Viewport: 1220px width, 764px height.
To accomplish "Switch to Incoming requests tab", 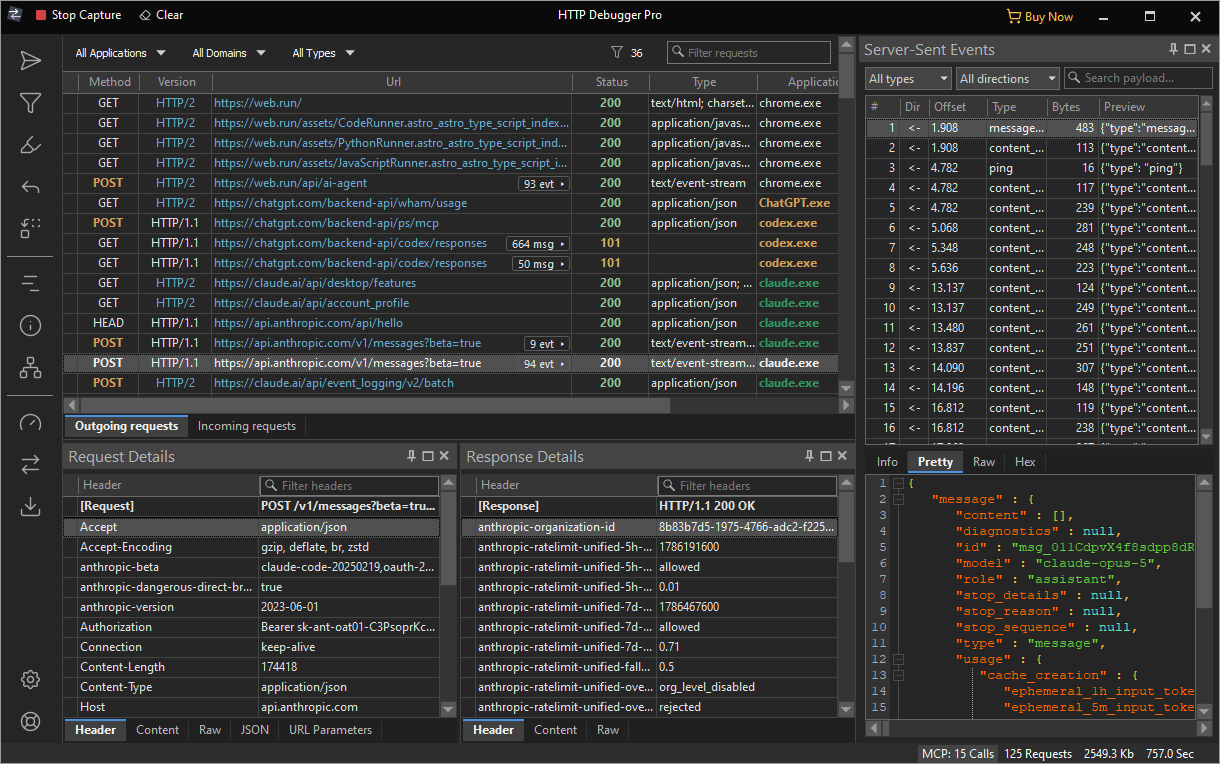I will (247, 426).
